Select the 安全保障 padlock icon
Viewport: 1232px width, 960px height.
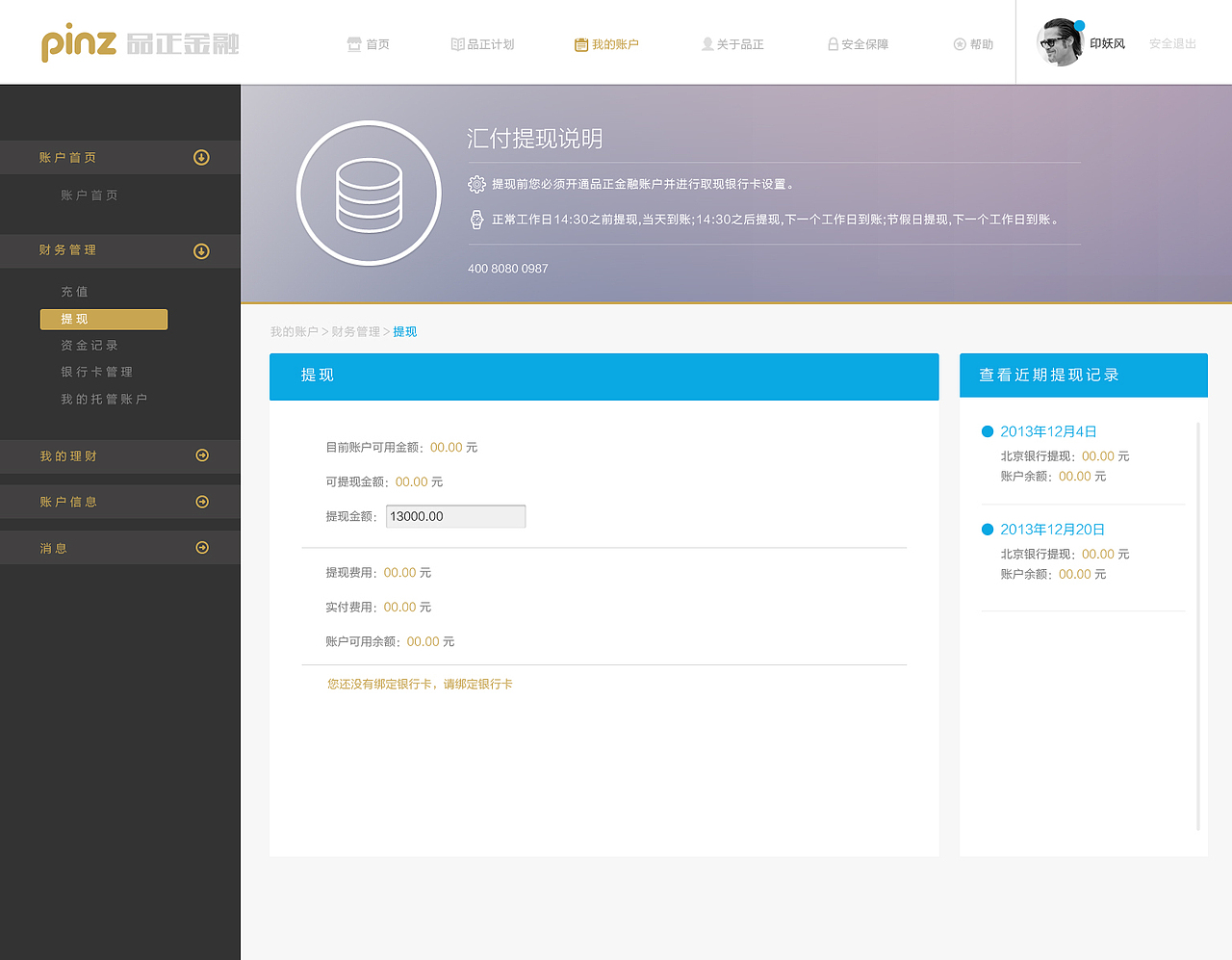click(x=832, y=43)
